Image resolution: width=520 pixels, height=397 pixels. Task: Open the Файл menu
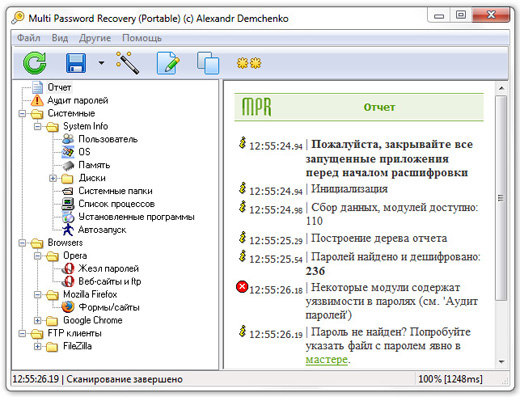tap(28, 38)
